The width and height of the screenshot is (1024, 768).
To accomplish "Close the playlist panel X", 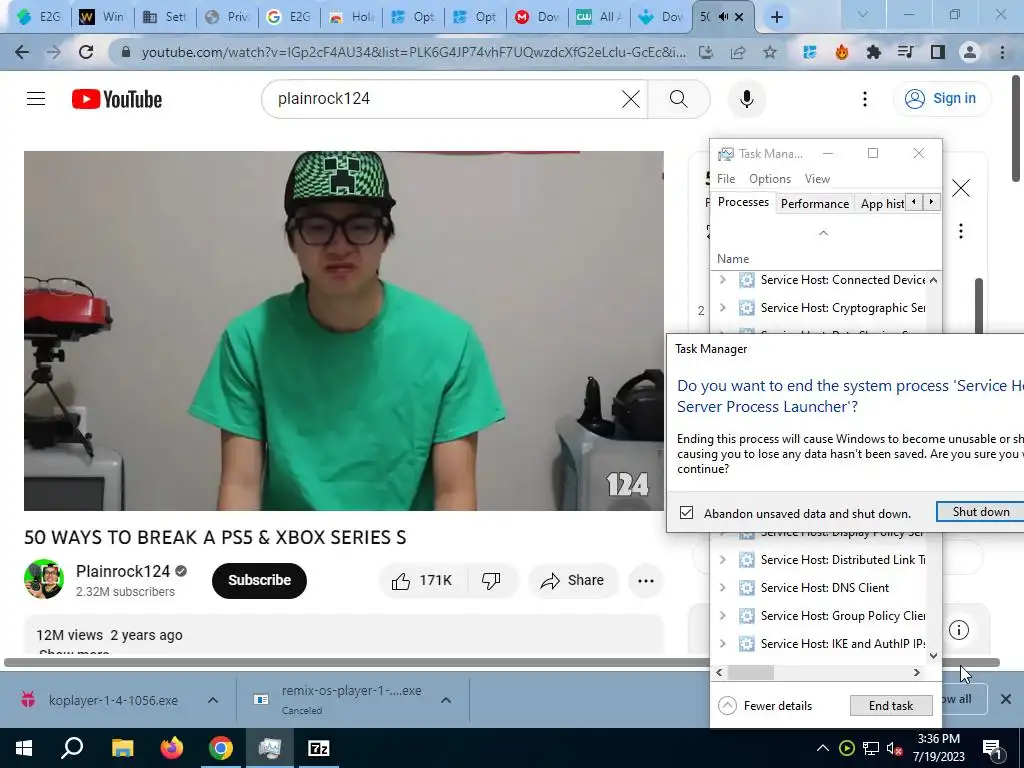I will click(961, 189).
